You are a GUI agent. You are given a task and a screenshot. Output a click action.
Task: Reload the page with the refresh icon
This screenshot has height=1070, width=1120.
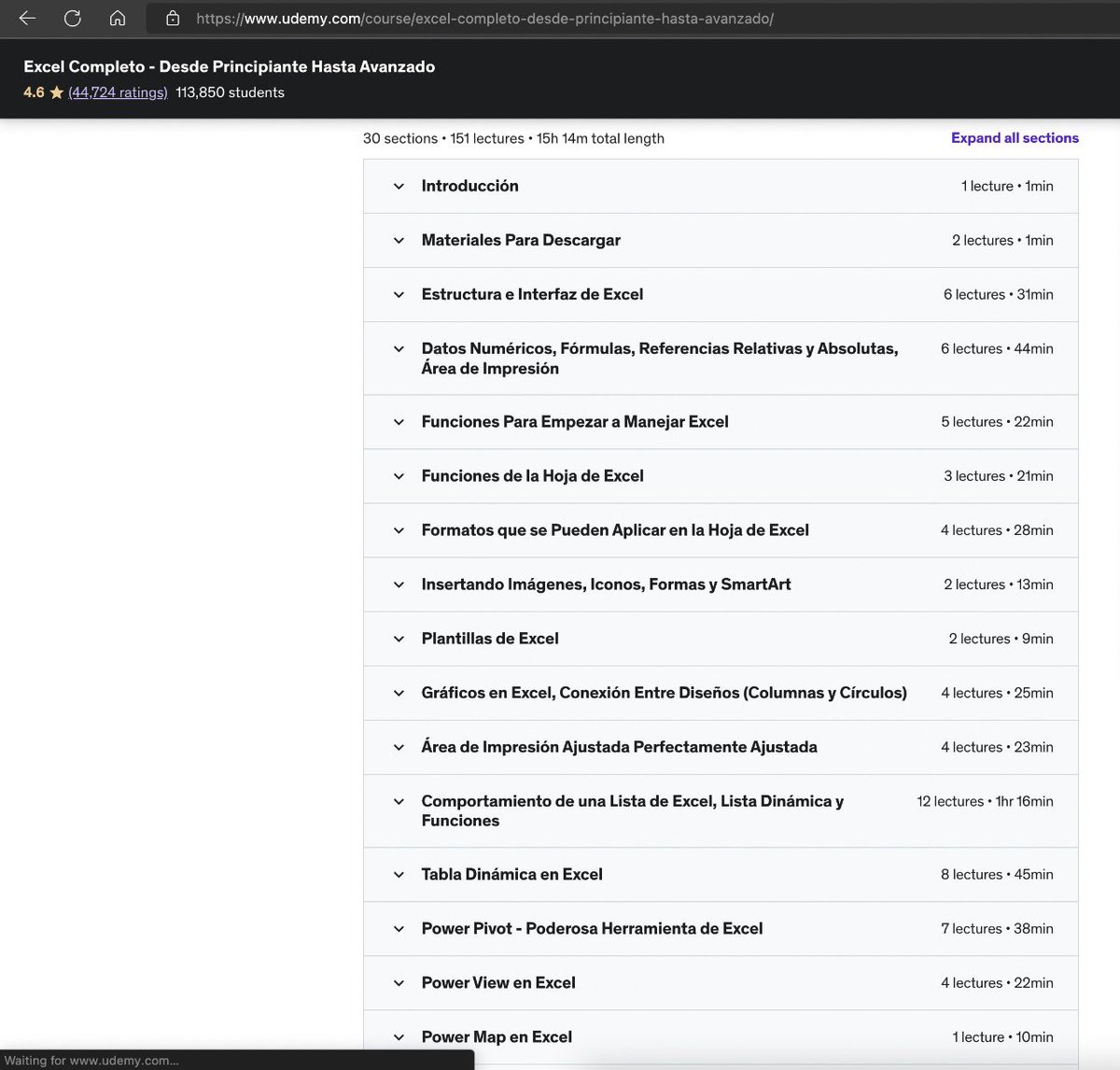[x=72, y=18]
